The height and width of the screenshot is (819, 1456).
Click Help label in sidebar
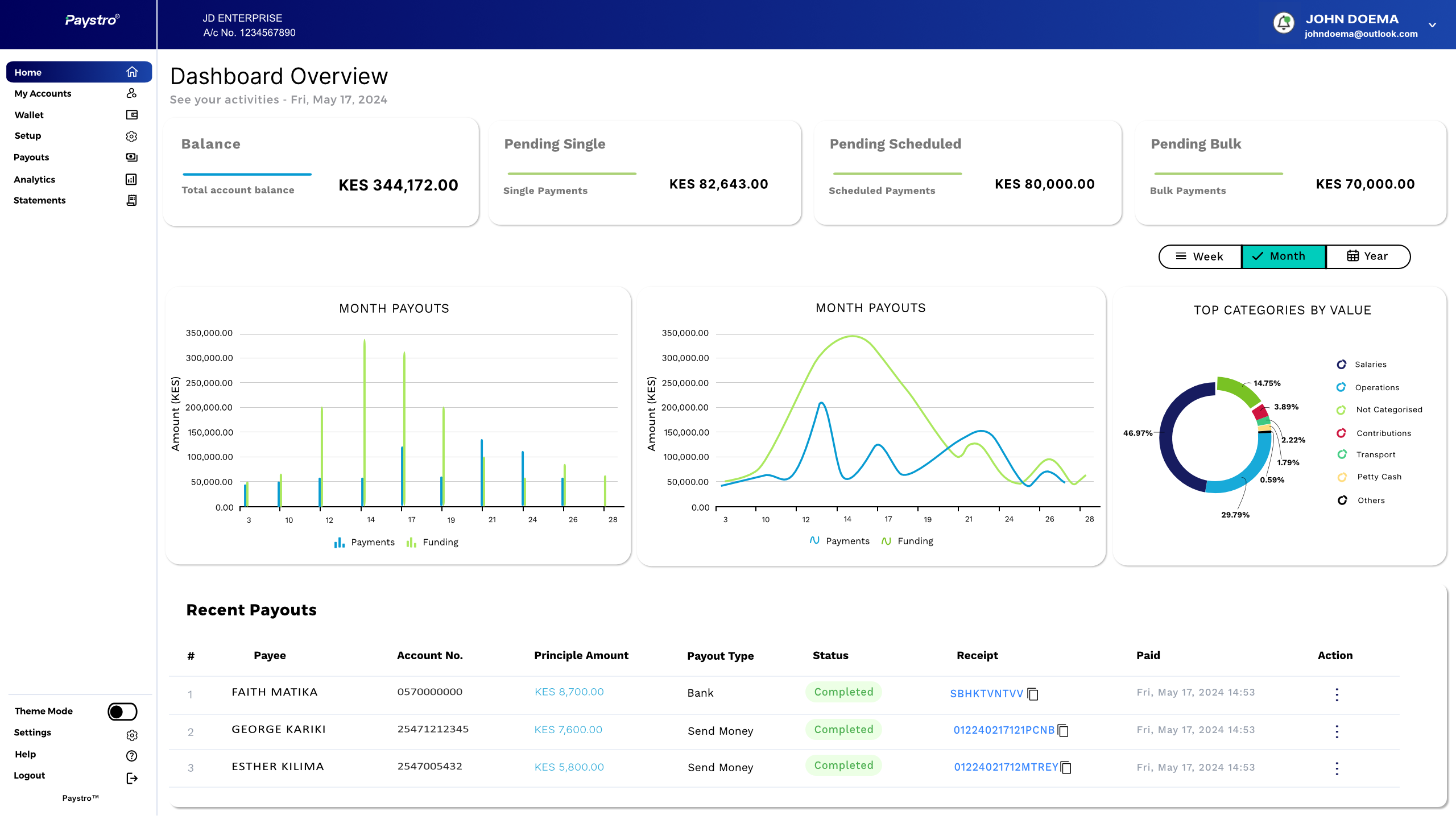(26, 754)
